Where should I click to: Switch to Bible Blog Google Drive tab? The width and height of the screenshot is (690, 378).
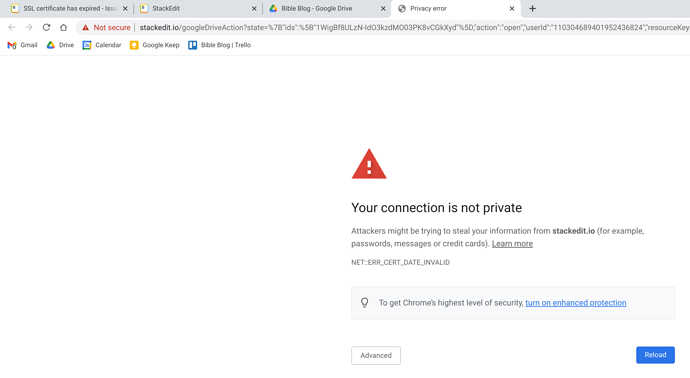tap(323, 8)
